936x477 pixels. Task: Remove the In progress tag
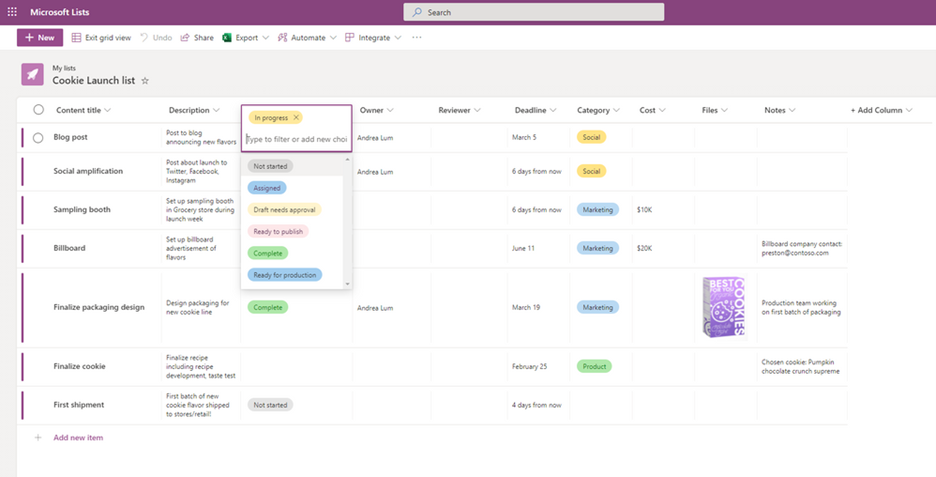(295, 118)
